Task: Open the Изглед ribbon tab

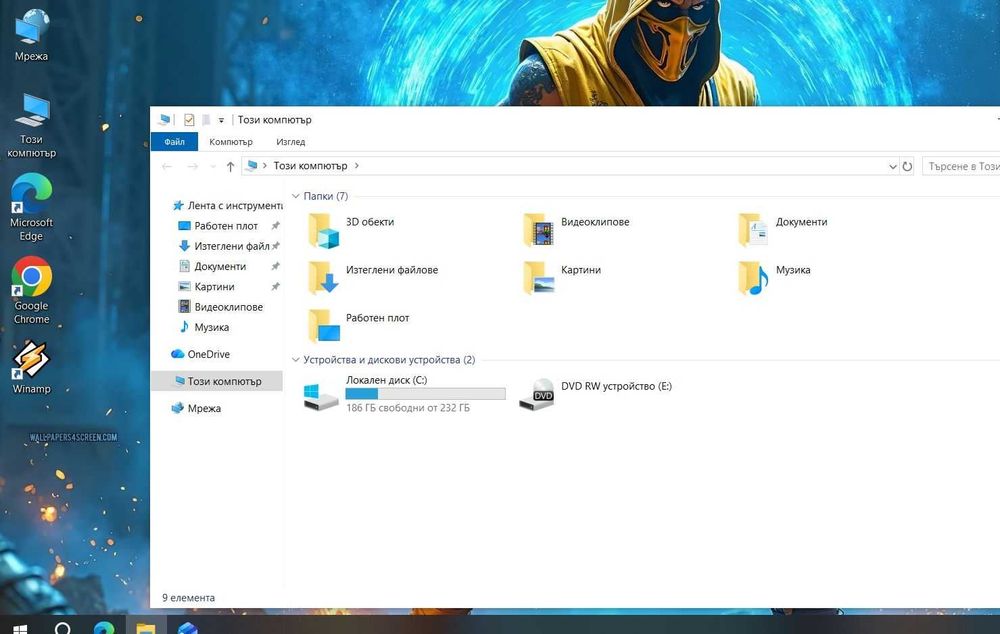Action: 291,142
